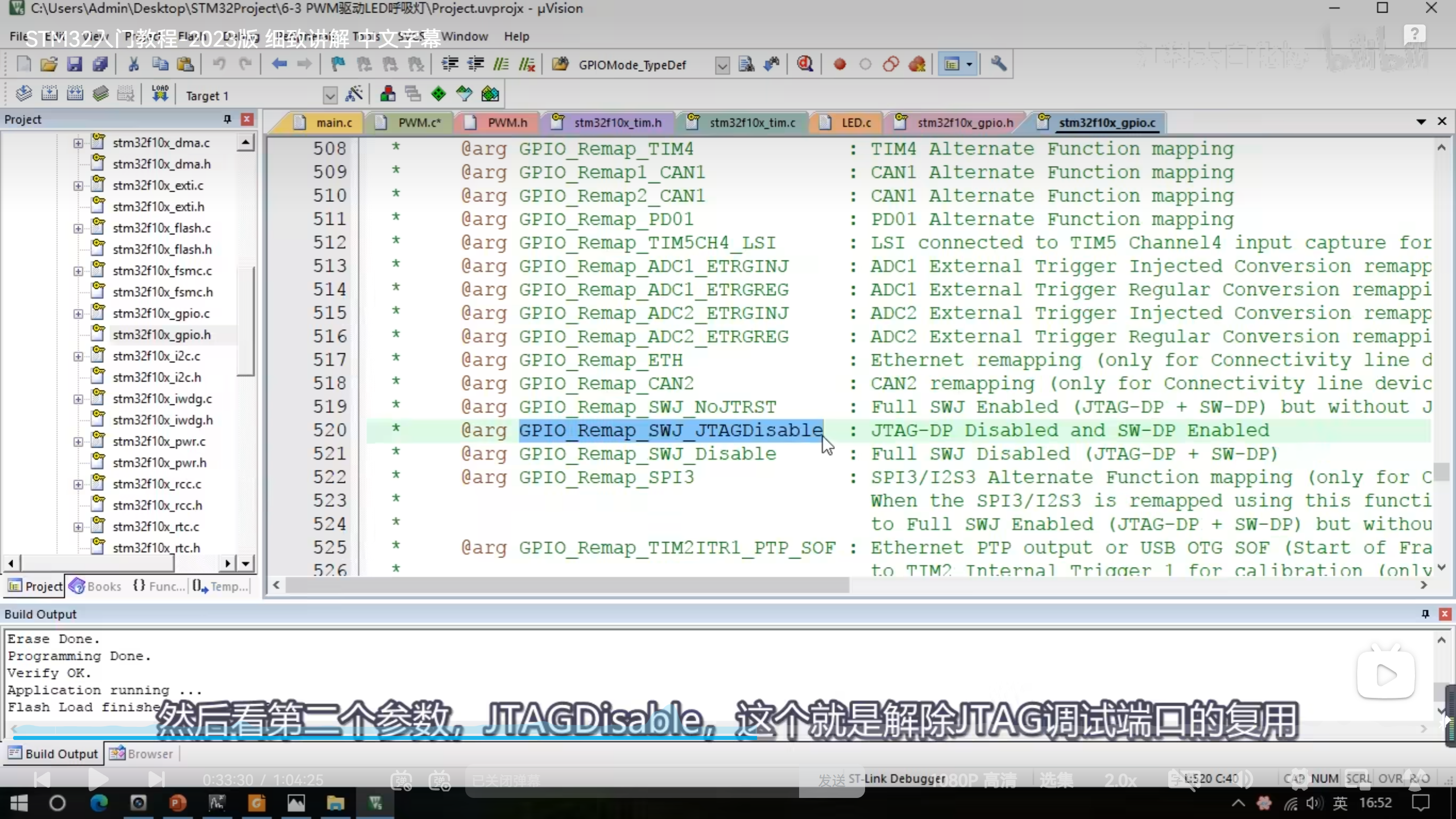Open Options for Target magic wand icon
Viewport: 1456px width, 819px height.
(354, 94)
